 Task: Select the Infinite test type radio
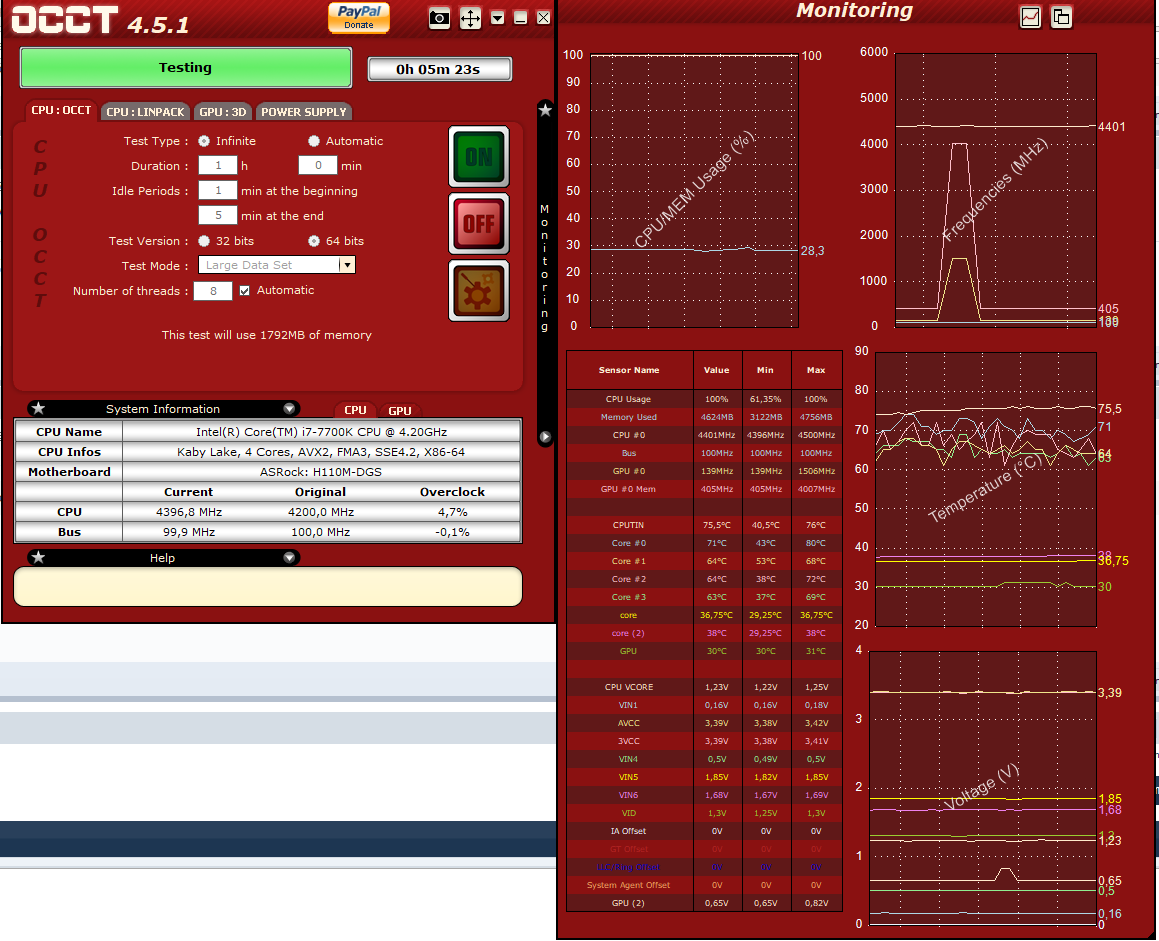coord(204,140)
